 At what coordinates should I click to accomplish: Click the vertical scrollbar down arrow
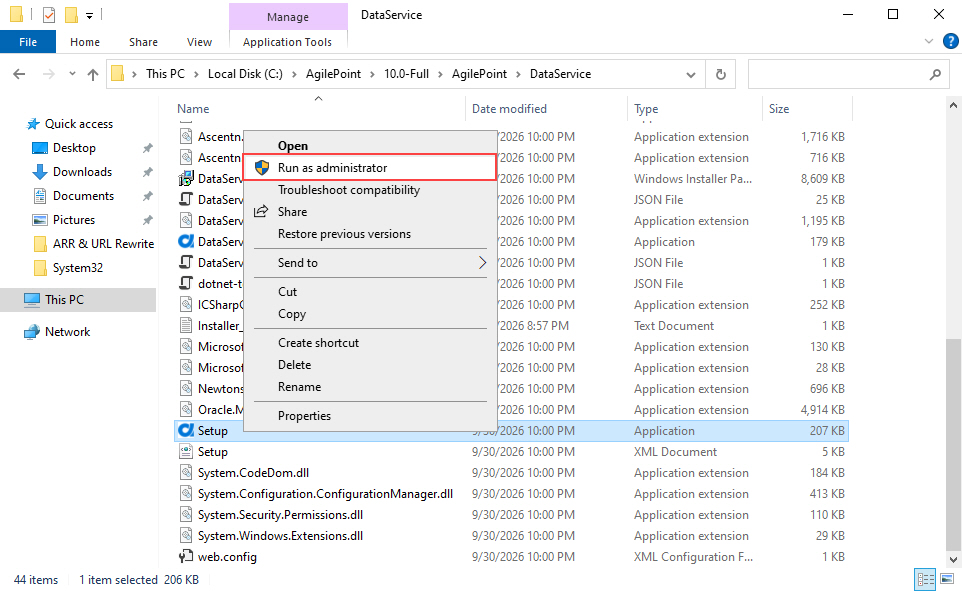pos(953,559)
